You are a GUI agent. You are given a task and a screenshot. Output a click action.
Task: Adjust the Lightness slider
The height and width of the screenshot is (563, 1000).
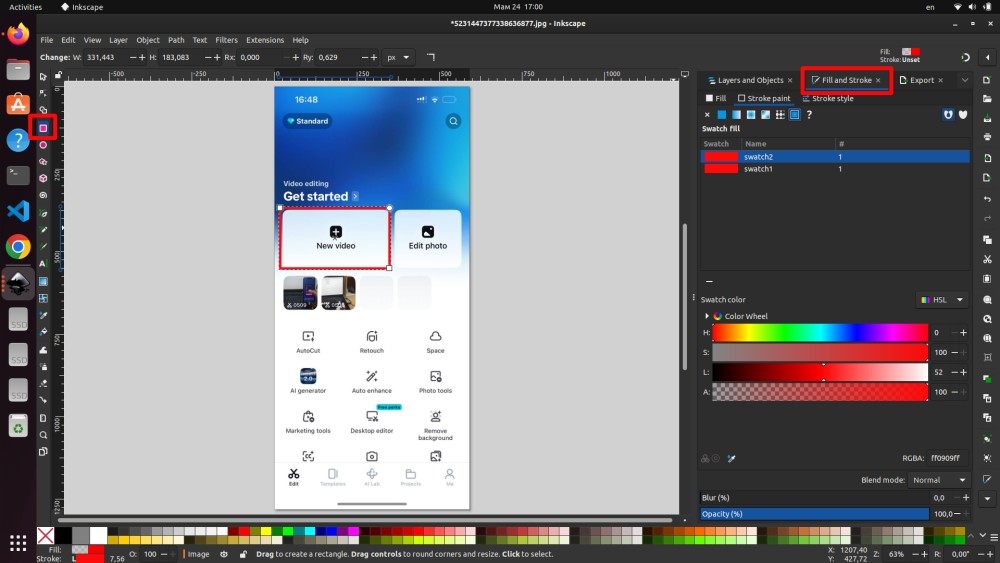(x=820, y=372)
